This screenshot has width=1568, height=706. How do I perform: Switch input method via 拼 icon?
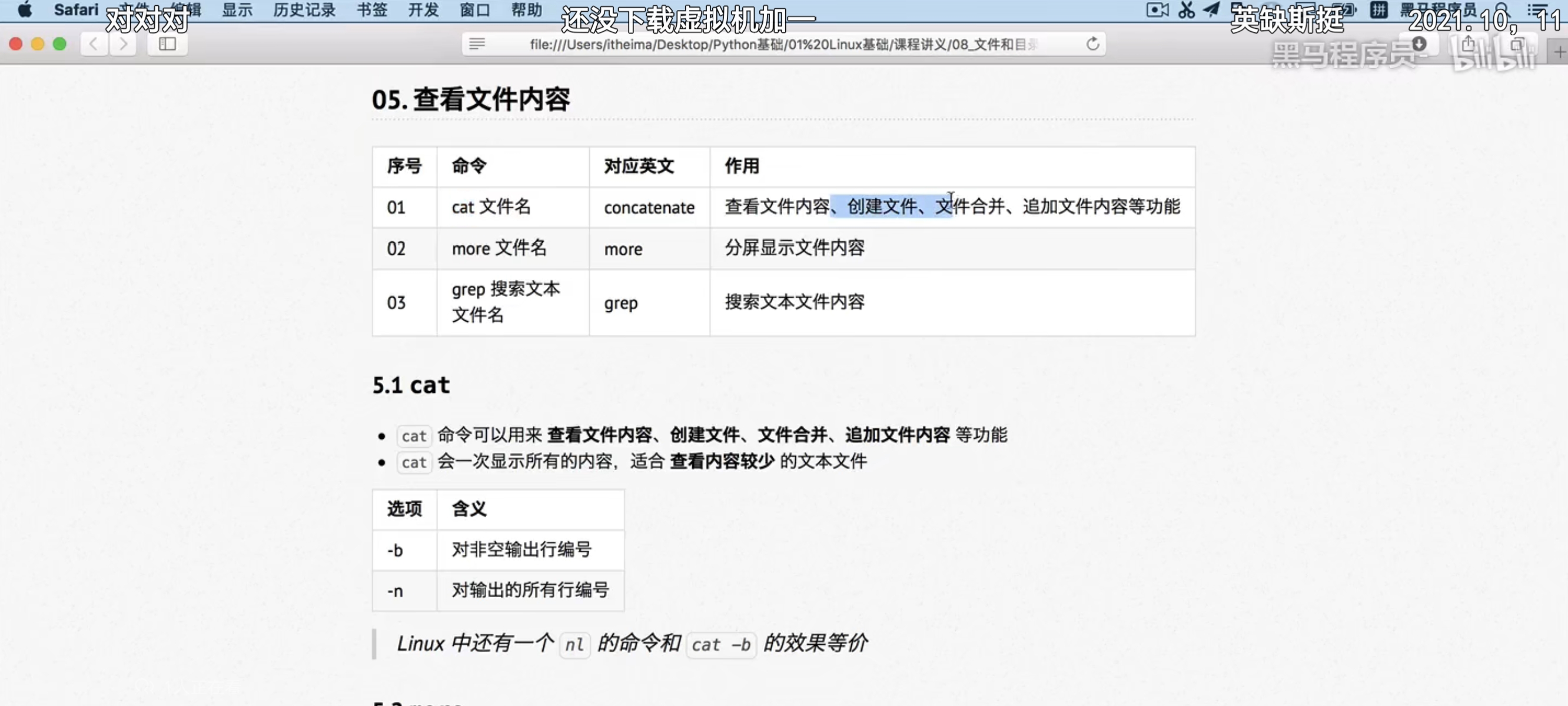(x=1378, y=10)
